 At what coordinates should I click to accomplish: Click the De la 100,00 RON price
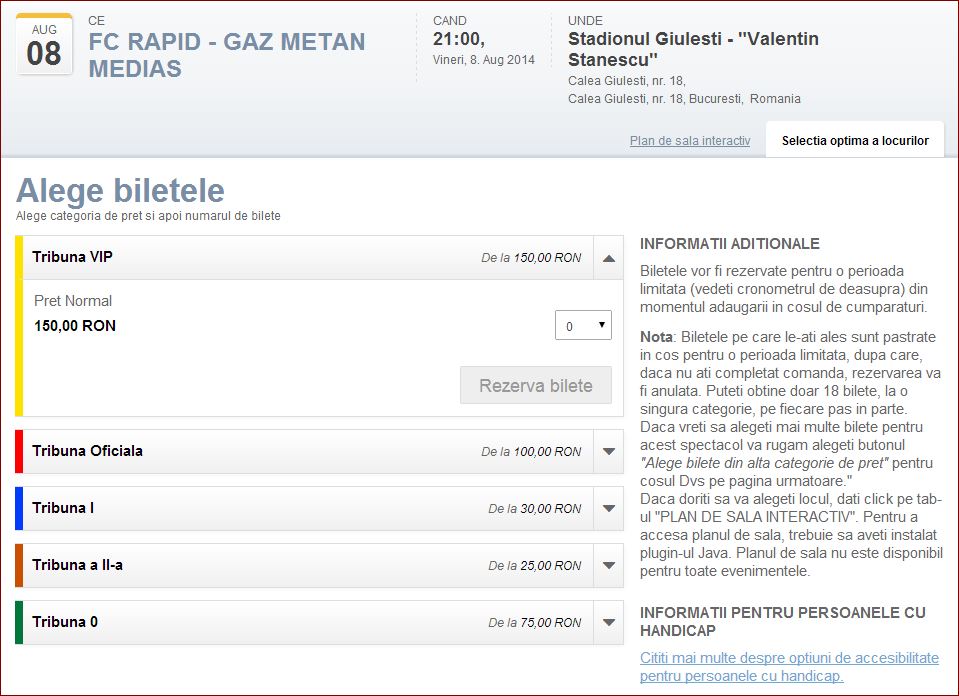pyautogui.click(x=531, y=451)
